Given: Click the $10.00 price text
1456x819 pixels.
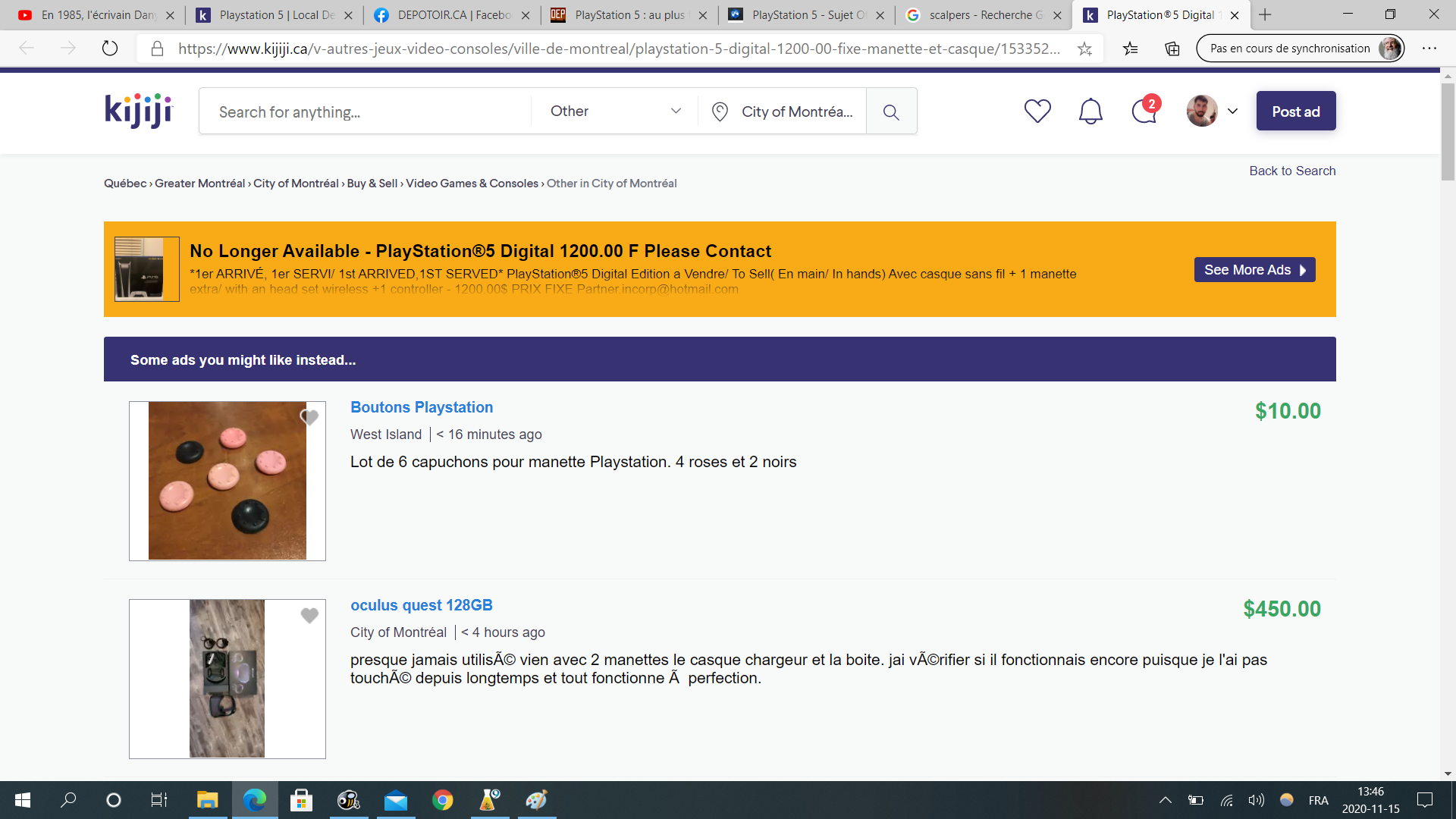Looking at the screenshot, I should pos(1288,411).
